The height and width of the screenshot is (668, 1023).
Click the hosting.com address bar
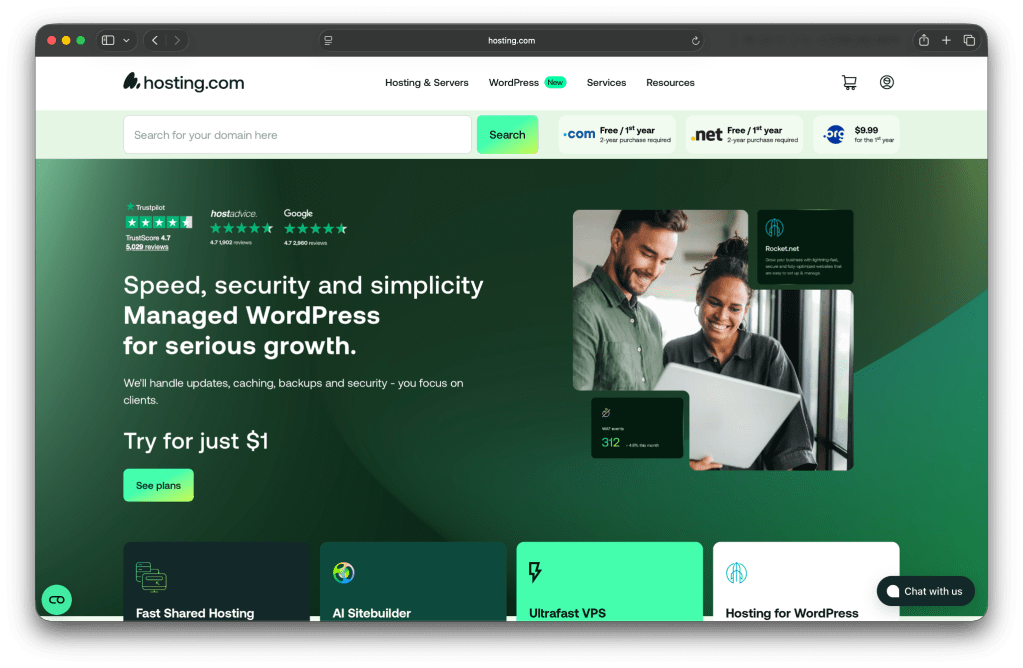(x=511, y=40)
